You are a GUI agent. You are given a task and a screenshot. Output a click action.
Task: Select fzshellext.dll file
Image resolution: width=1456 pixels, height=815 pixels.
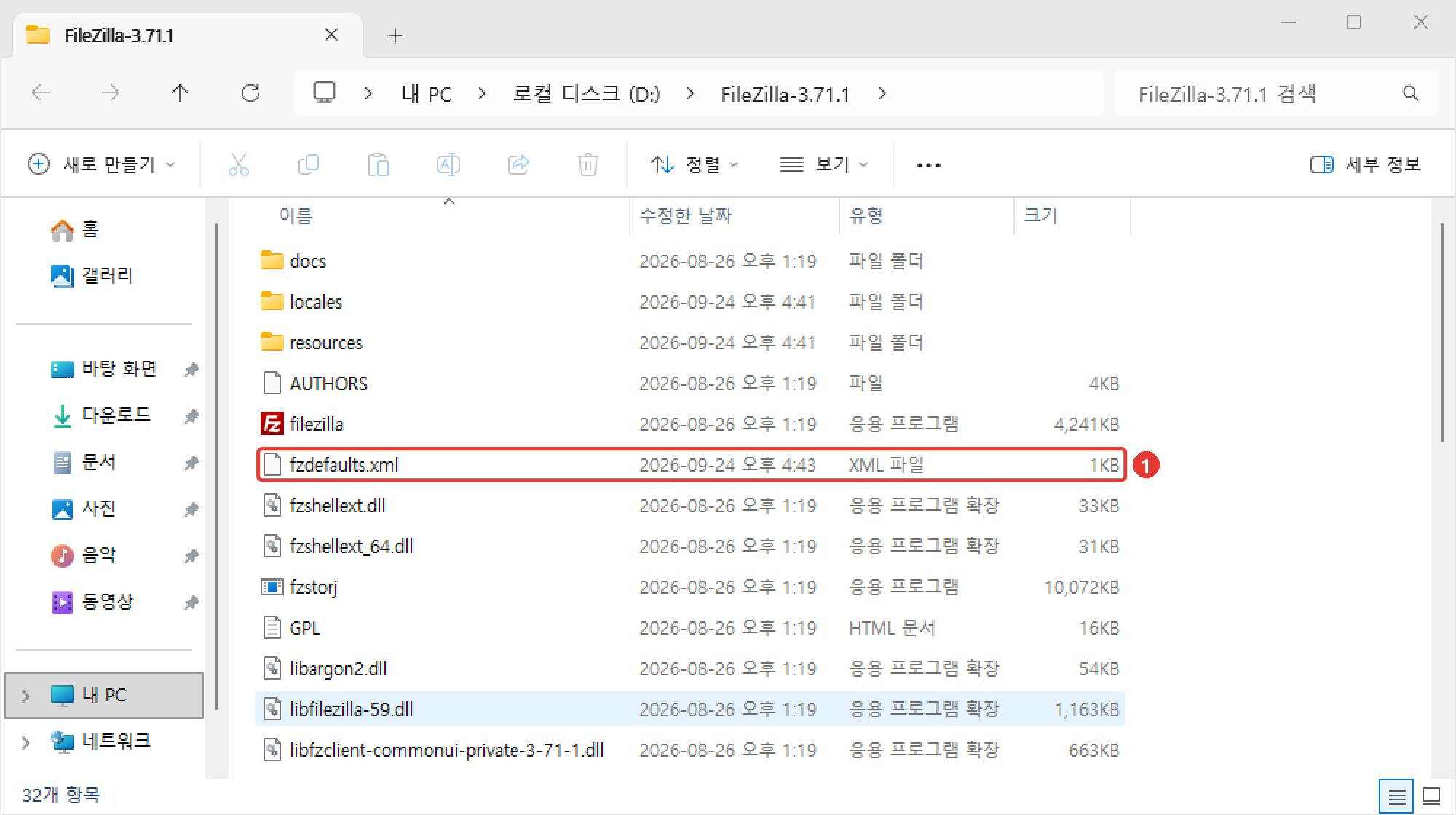(x=690, y=505)
